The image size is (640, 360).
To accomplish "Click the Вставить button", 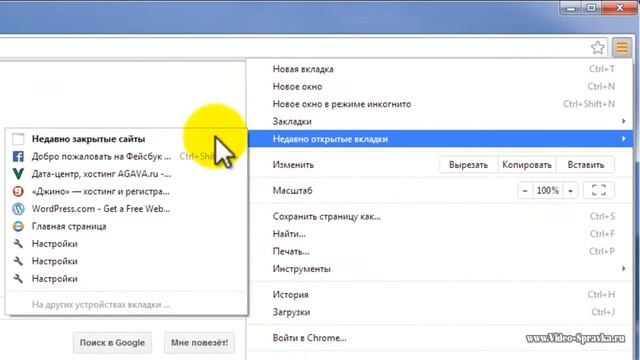I will click(585, 165).
